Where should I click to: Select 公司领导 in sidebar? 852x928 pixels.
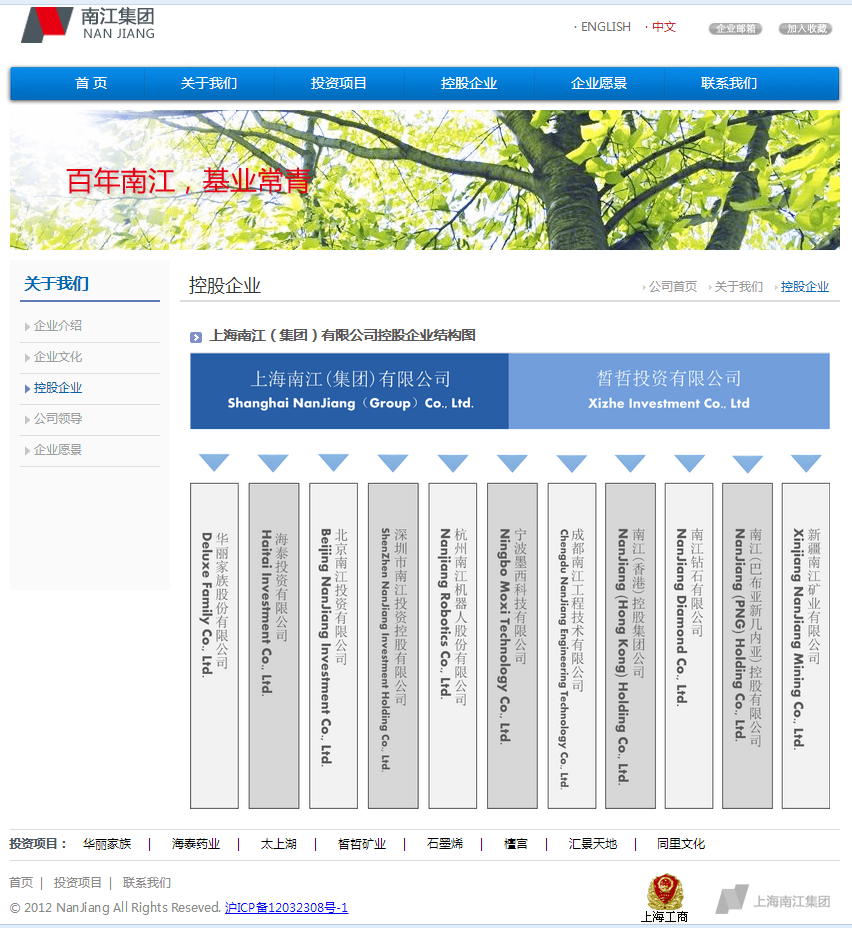tap(57, 418)
